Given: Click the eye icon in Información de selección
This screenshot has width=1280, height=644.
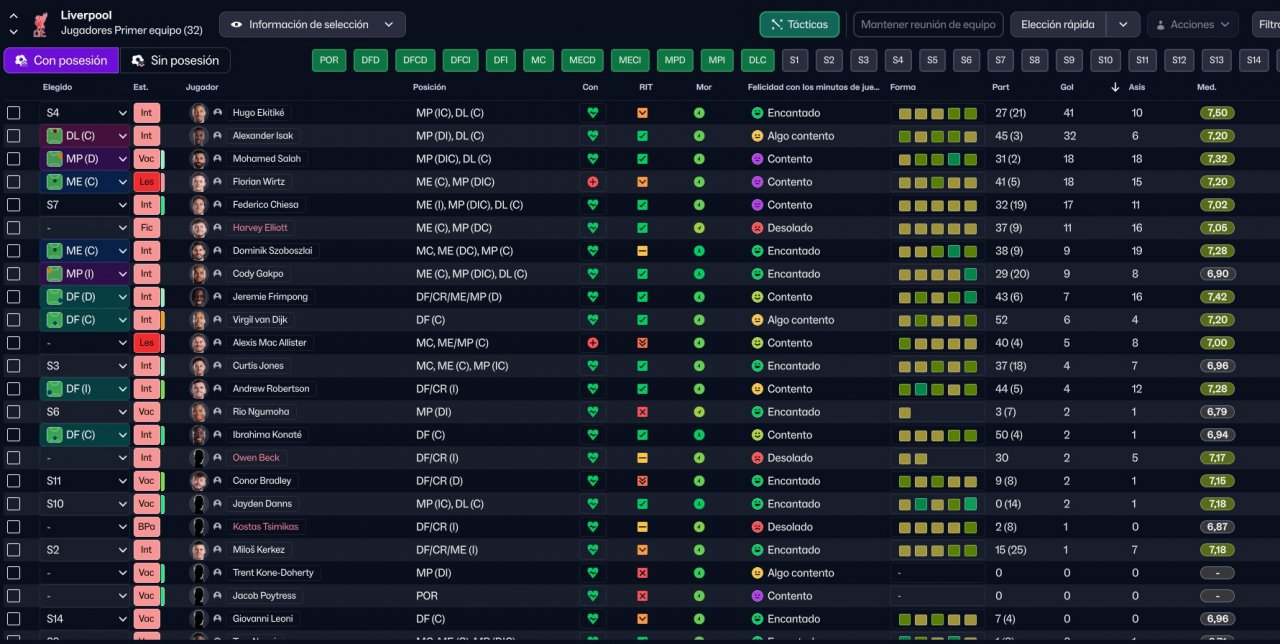Looking at the screenshot, I should coord(237,25).
